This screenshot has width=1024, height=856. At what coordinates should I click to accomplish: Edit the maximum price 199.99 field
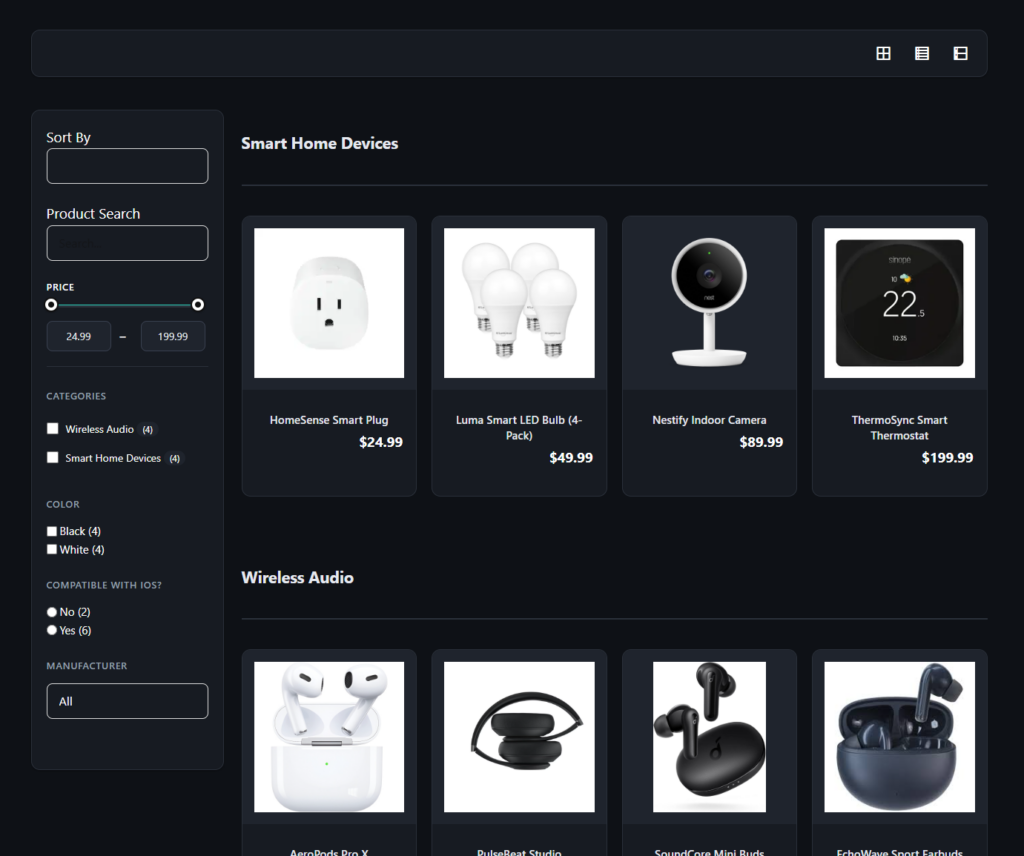173,336
